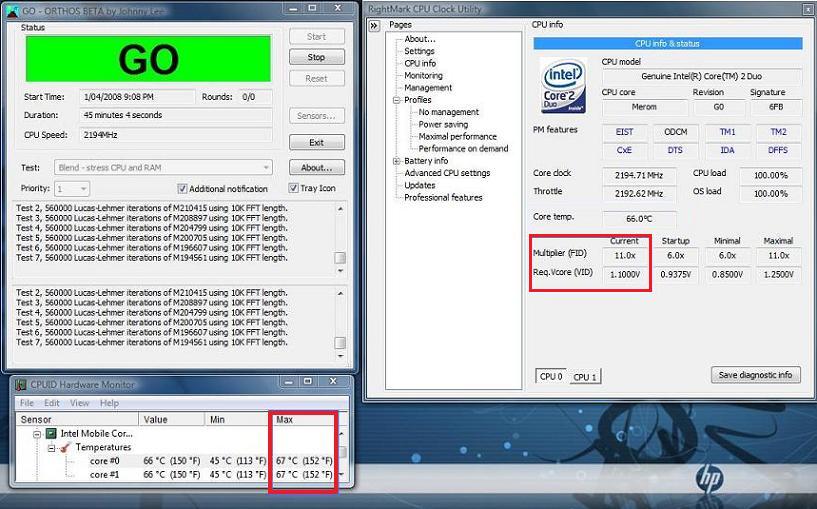Click the Start button in ORTHOS
This screenshot has height=509, width=817.
317,36
